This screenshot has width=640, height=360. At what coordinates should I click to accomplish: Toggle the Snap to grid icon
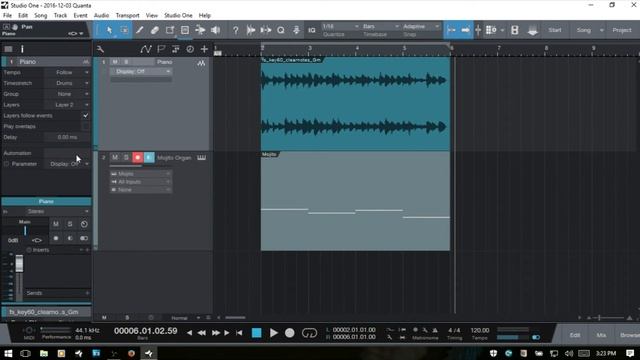tap(451, 30)
